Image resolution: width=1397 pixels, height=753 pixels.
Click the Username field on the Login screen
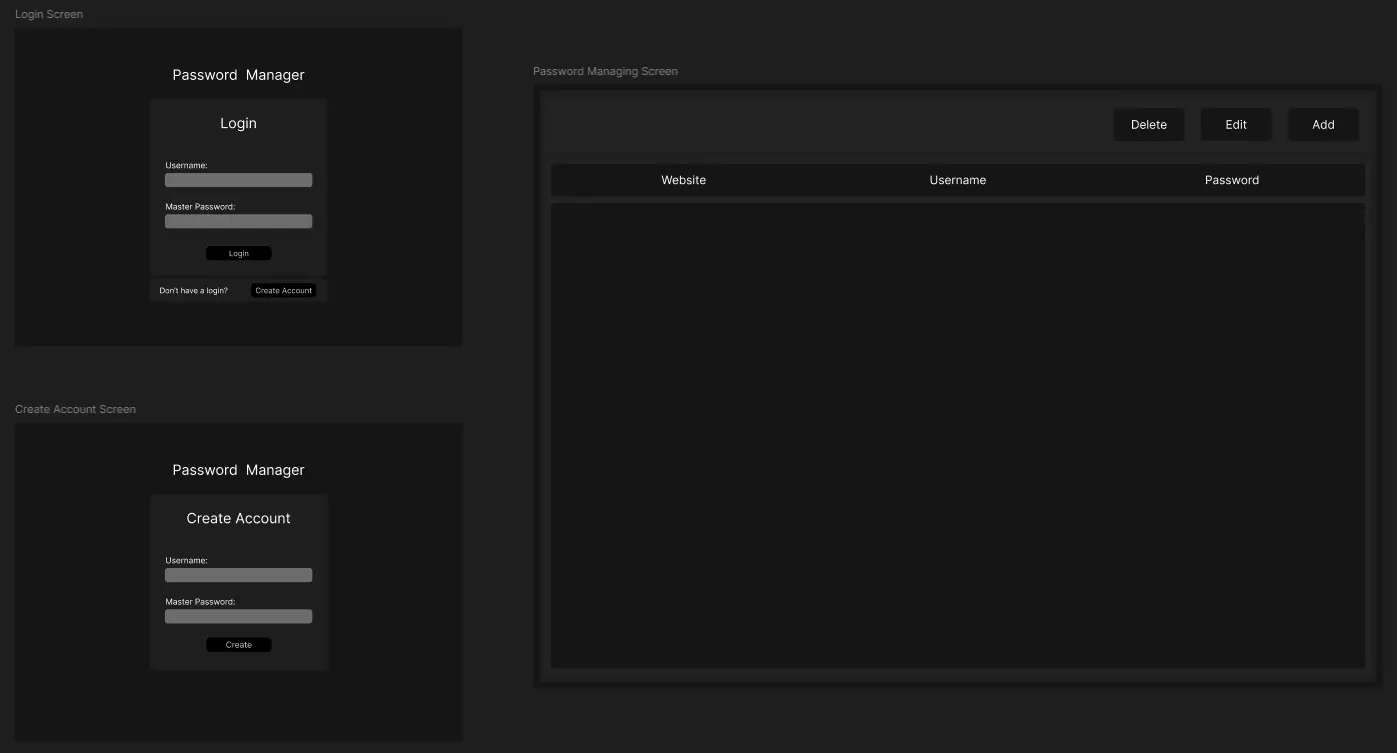tap(238, 179)
